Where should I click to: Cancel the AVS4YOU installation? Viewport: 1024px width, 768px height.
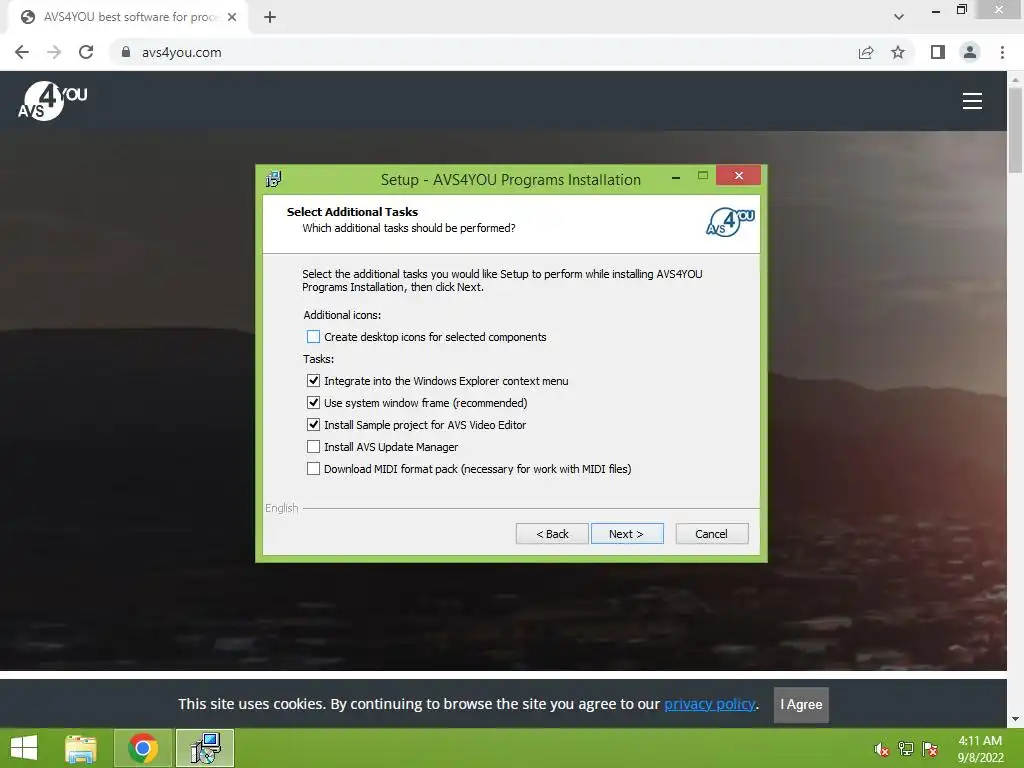tap(712, 534)
